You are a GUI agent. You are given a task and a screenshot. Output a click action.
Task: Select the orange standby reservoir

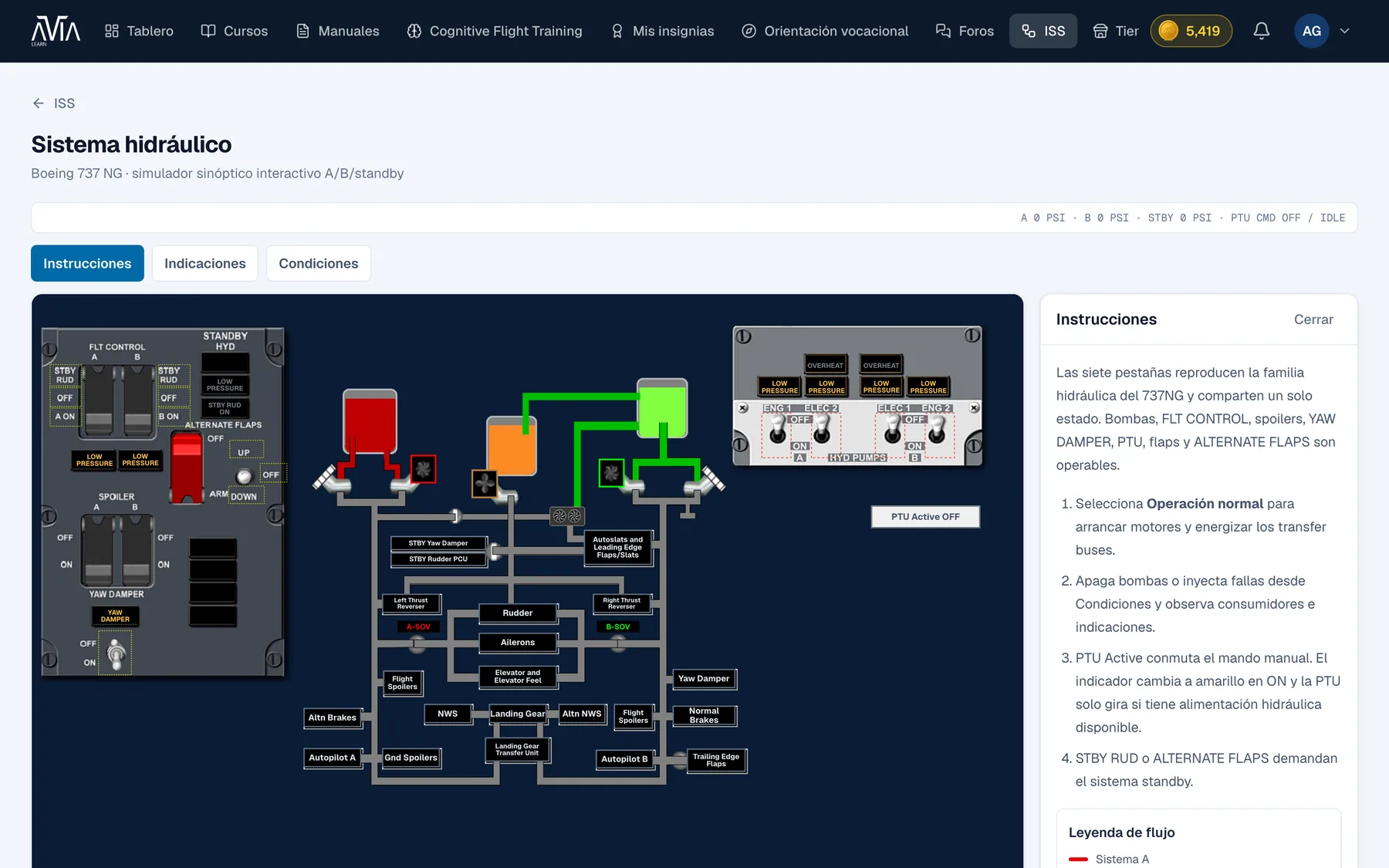point(511,446)
